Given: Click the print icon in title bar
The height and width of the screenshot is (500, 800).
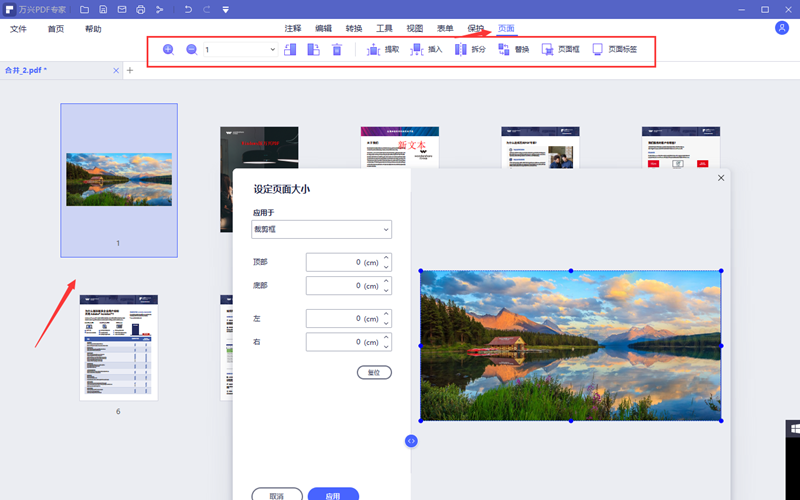Looking at the screenshot, I should (140, 10).
